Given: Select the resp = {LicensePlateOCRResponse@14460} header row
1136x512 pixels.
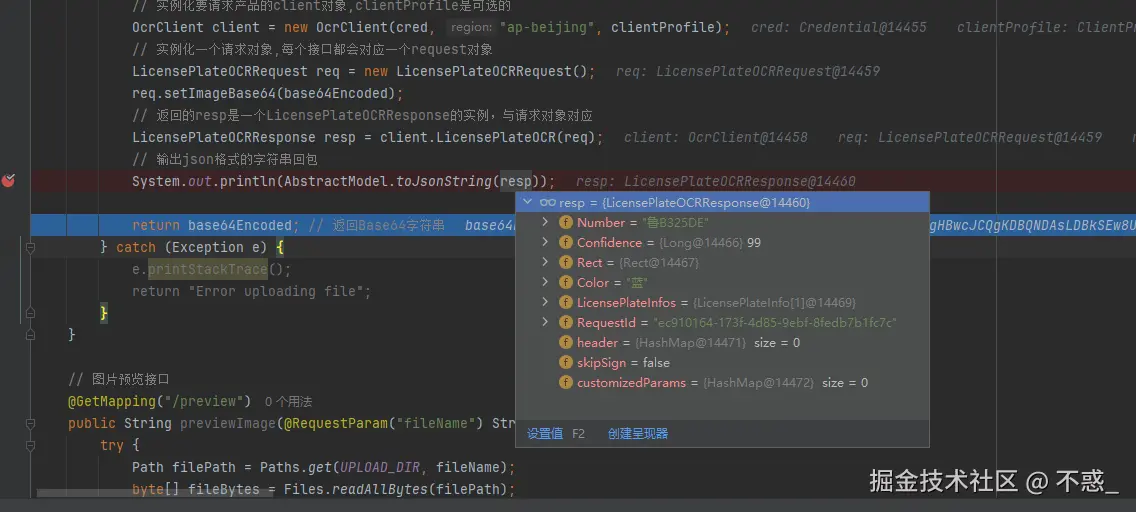Looking at the screenshot, I should (722, 203).
